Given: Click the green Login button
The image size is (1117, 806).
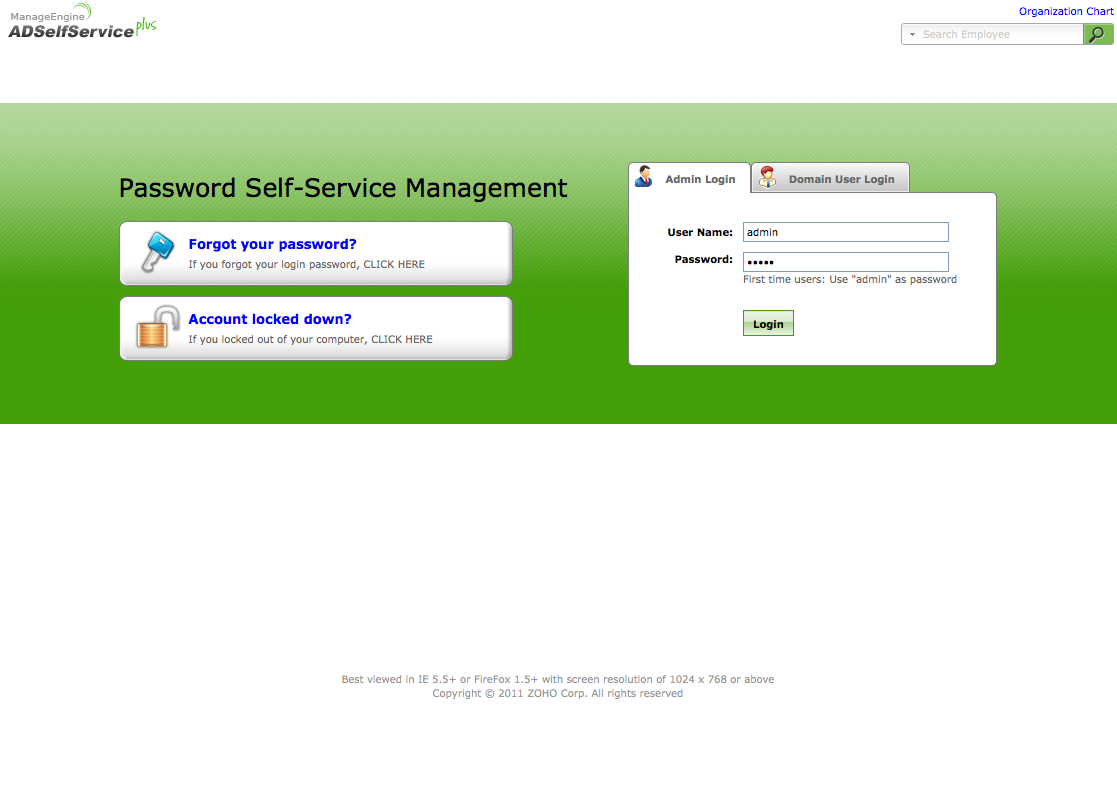Looking at the screenshot, I should click(x=768, y=324).
